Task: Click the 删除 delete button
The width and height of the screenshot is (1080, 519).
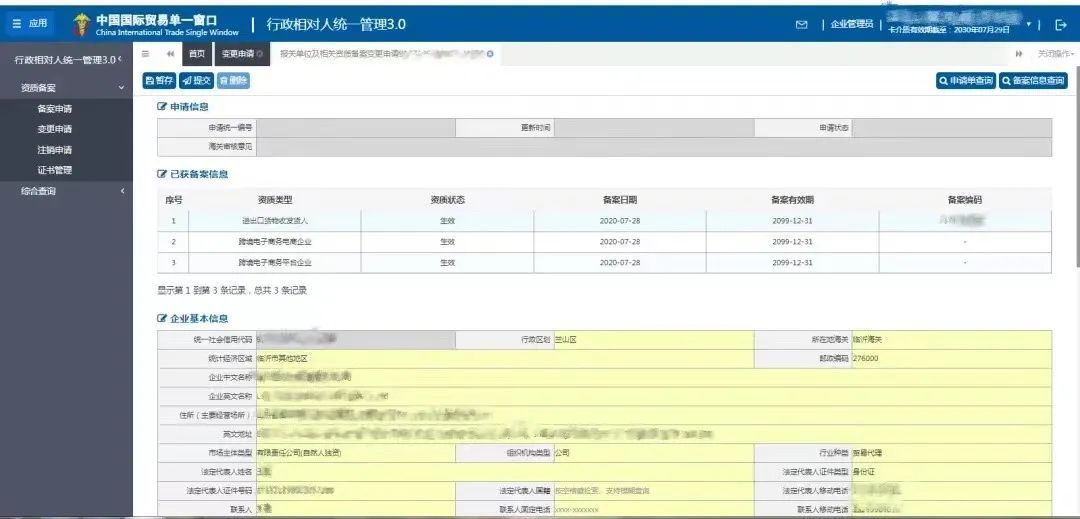Action: pyautogui.click(x=233, y=81)
